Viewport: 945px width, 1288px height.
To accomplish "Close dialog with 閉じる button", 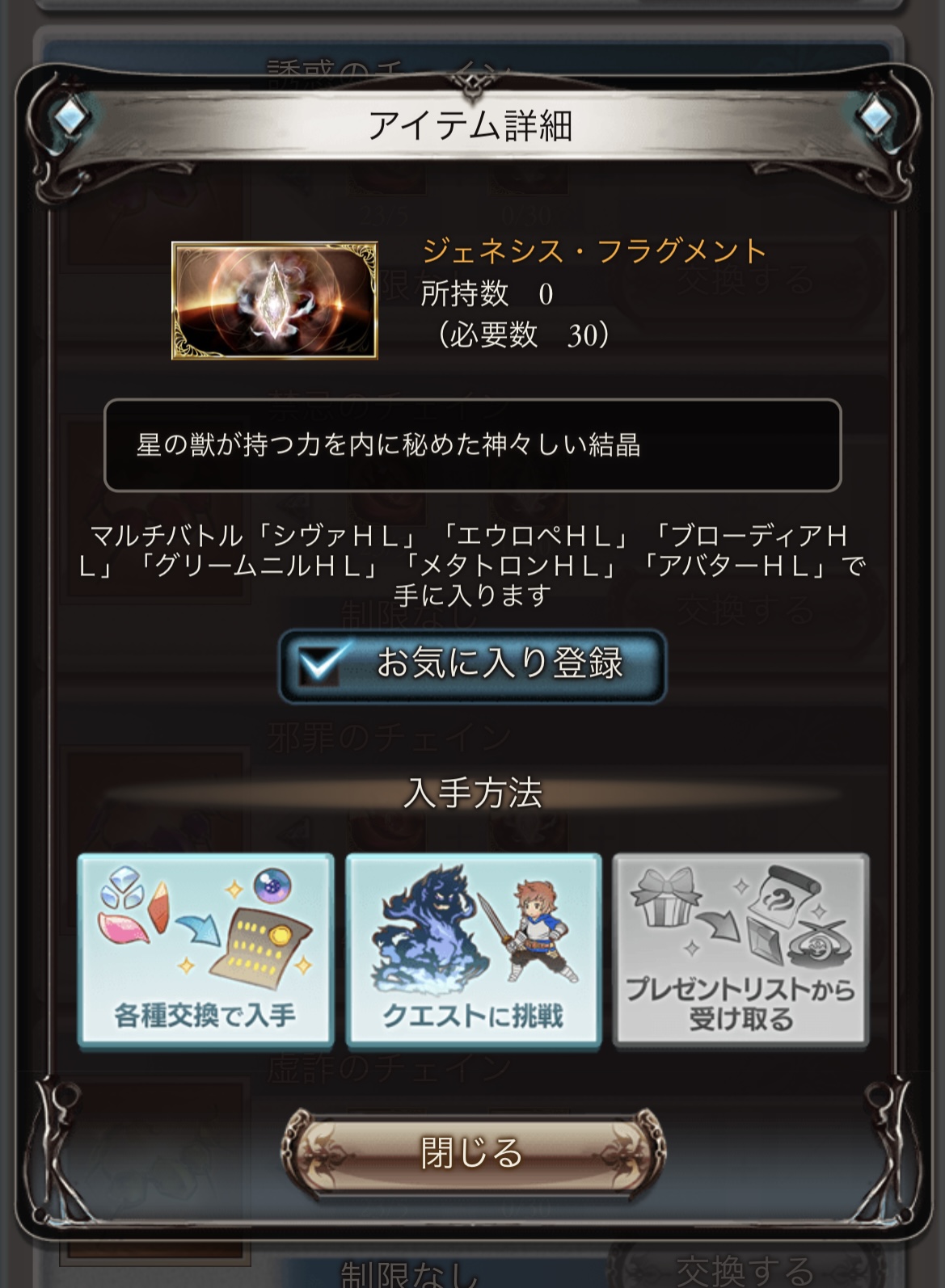I will tap(472, 1153).
